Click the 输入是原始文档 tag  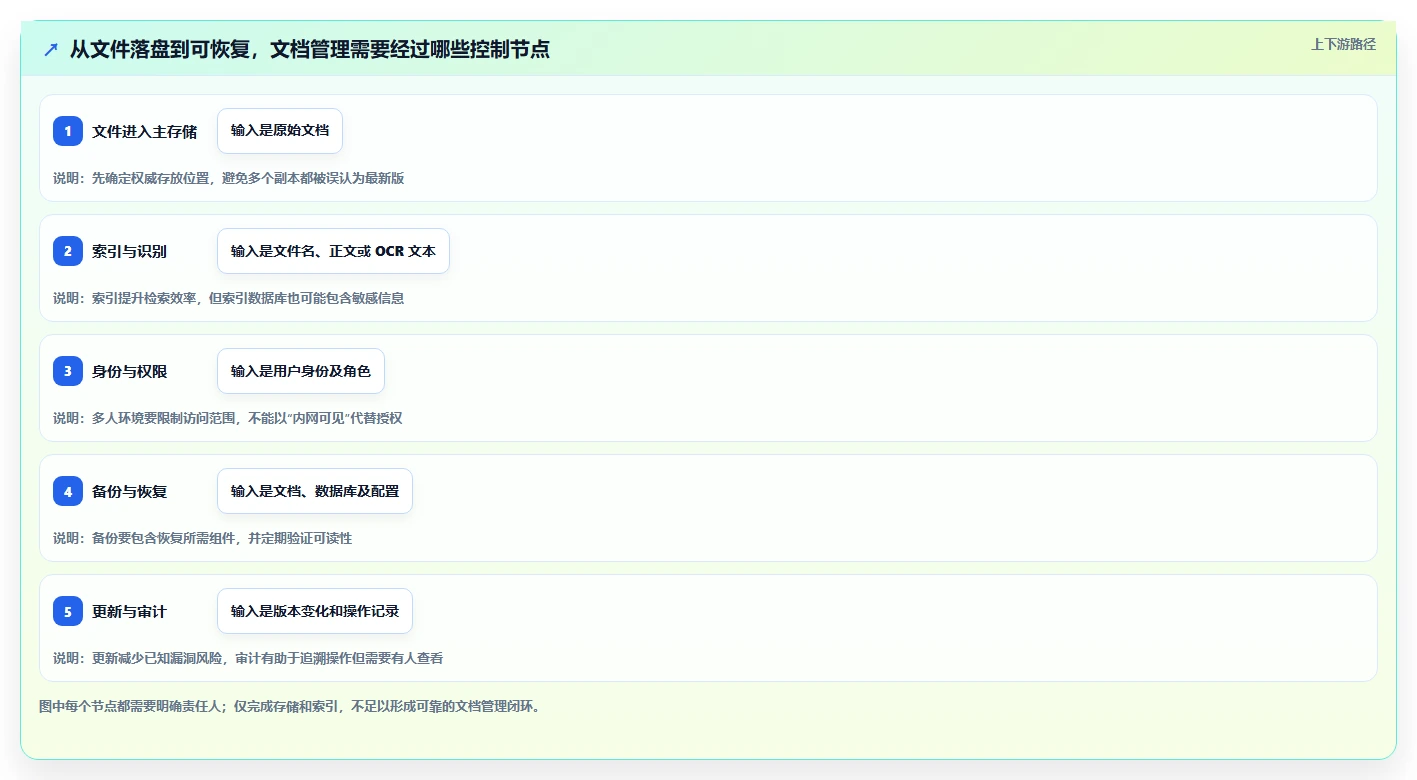coord(280,131)
